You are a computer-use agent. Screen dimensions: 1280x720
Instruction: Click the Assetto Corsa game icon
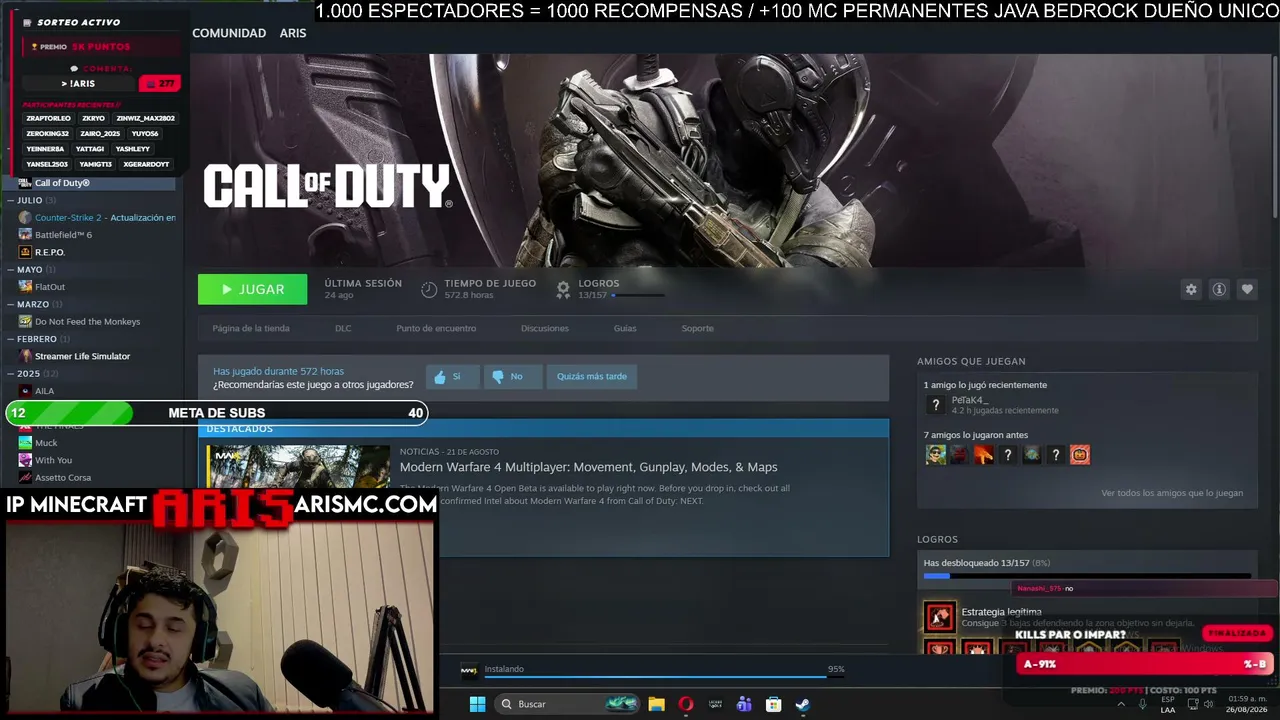(25, 478)
